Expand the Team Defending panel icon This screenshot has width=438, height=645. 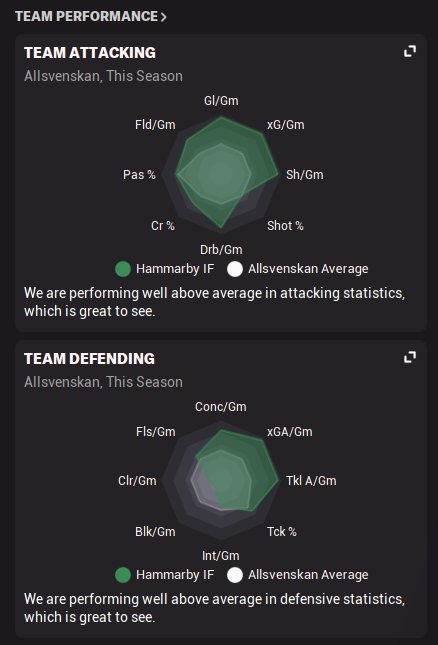click(410, 357)
